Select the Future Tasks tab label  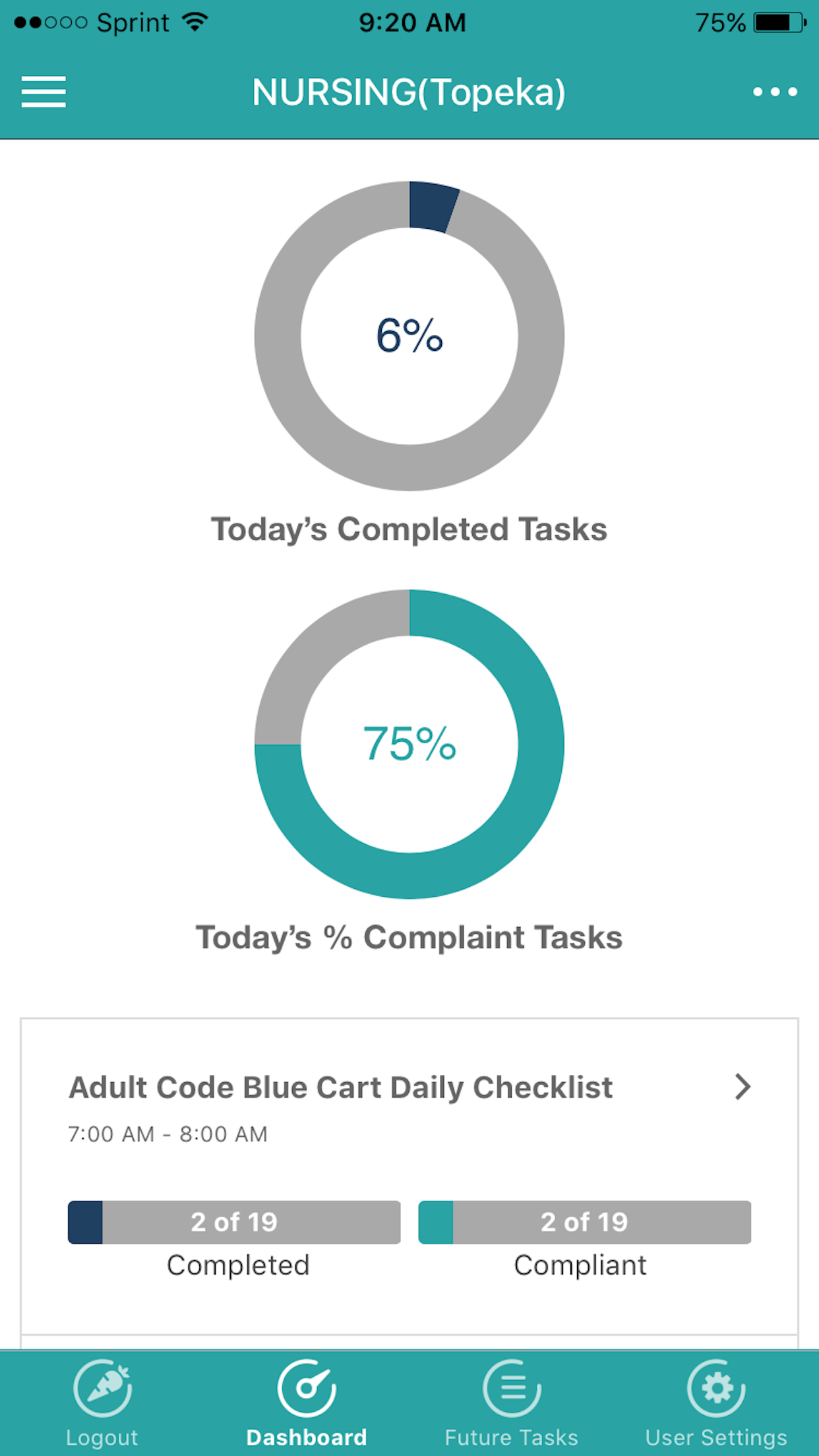tap(512, 1438)
